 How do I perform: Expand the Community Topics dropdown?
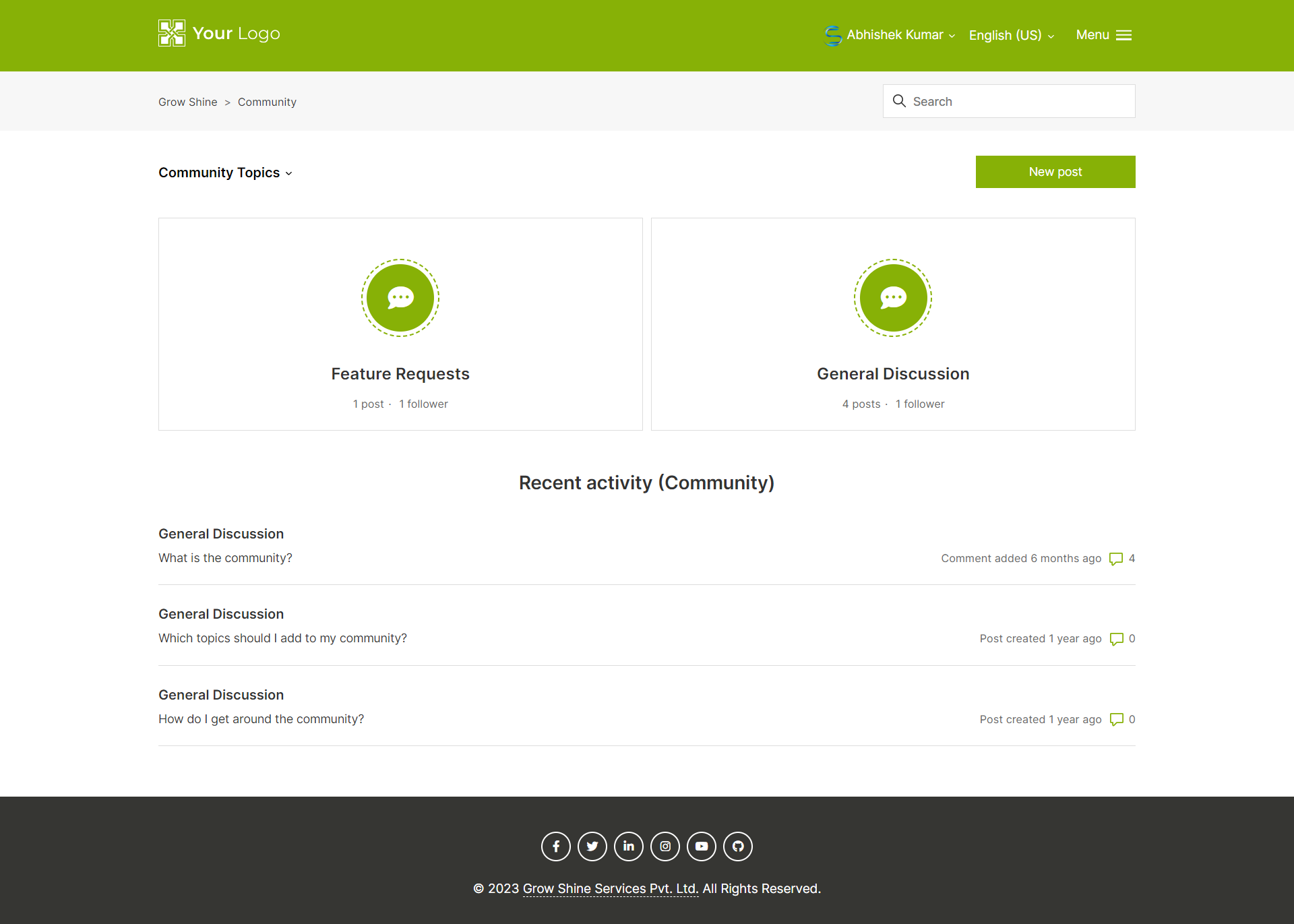click(x=225, y=173)
